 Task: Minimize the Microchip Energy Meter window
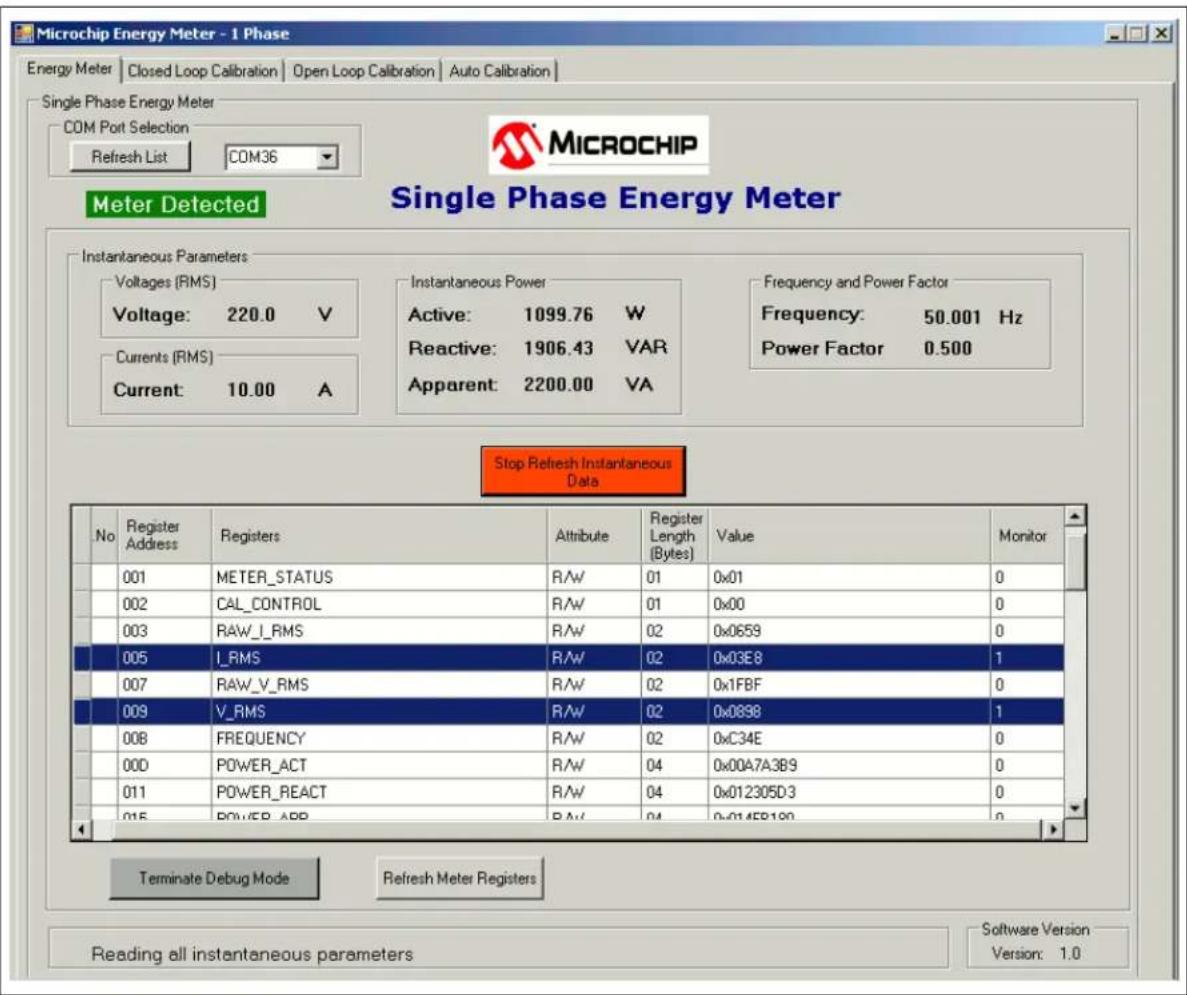1115,33
